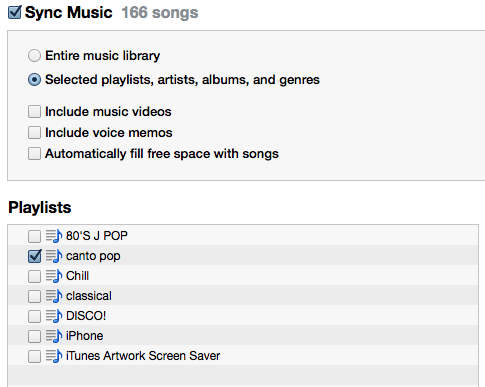
Task: Click the DISCO! playlist icon
Action: (x=54, y=316)
